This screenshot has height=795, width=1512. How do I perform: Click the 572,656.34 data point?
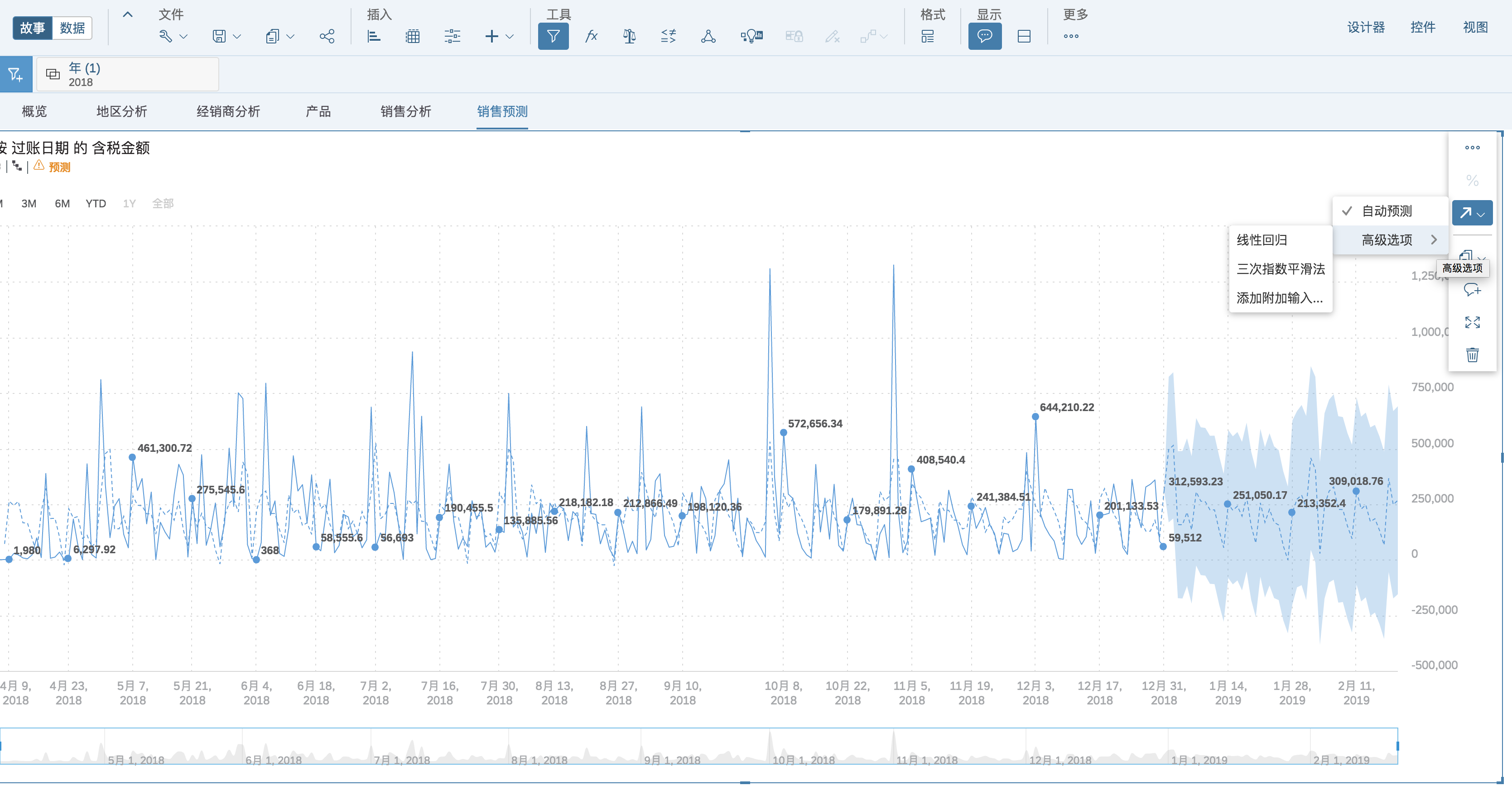pyautogui.click(x=784, y=432)
